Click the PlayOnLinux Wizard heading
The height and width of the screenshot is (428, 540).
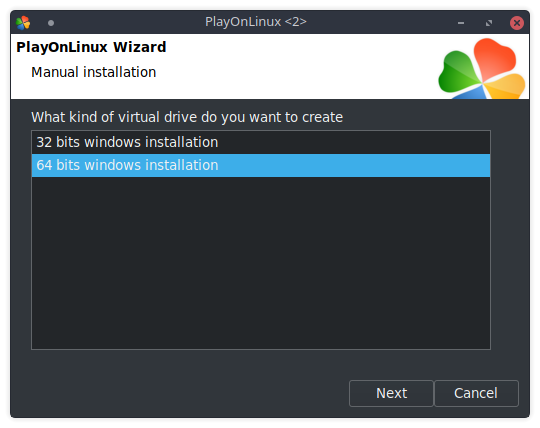(91, 47)
